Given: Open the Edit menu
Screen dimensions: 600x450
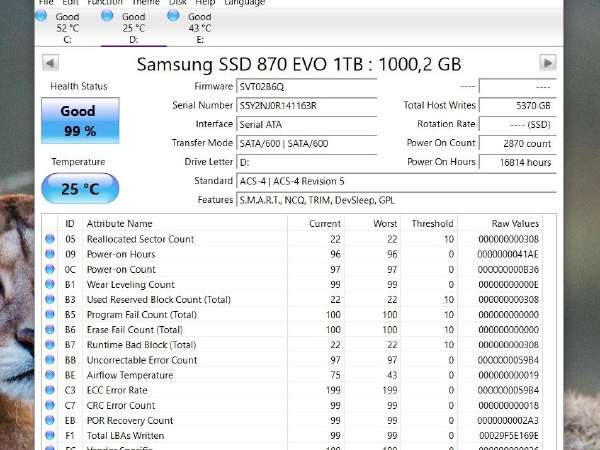Looking at the screenshot, I should (x=70, y=2).
